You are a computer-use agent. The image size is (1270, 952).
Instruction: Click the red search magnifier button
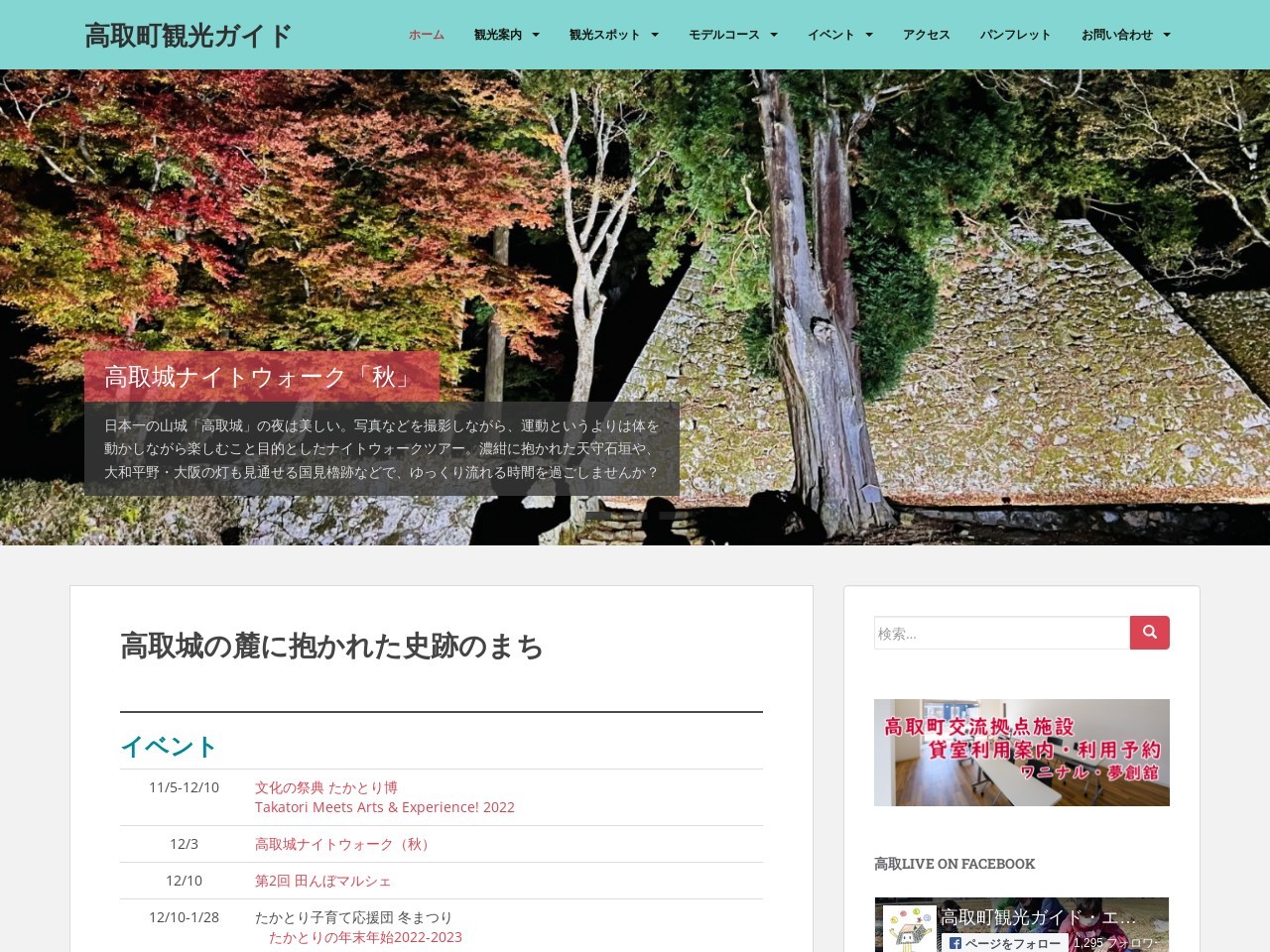coord(1150,633)
